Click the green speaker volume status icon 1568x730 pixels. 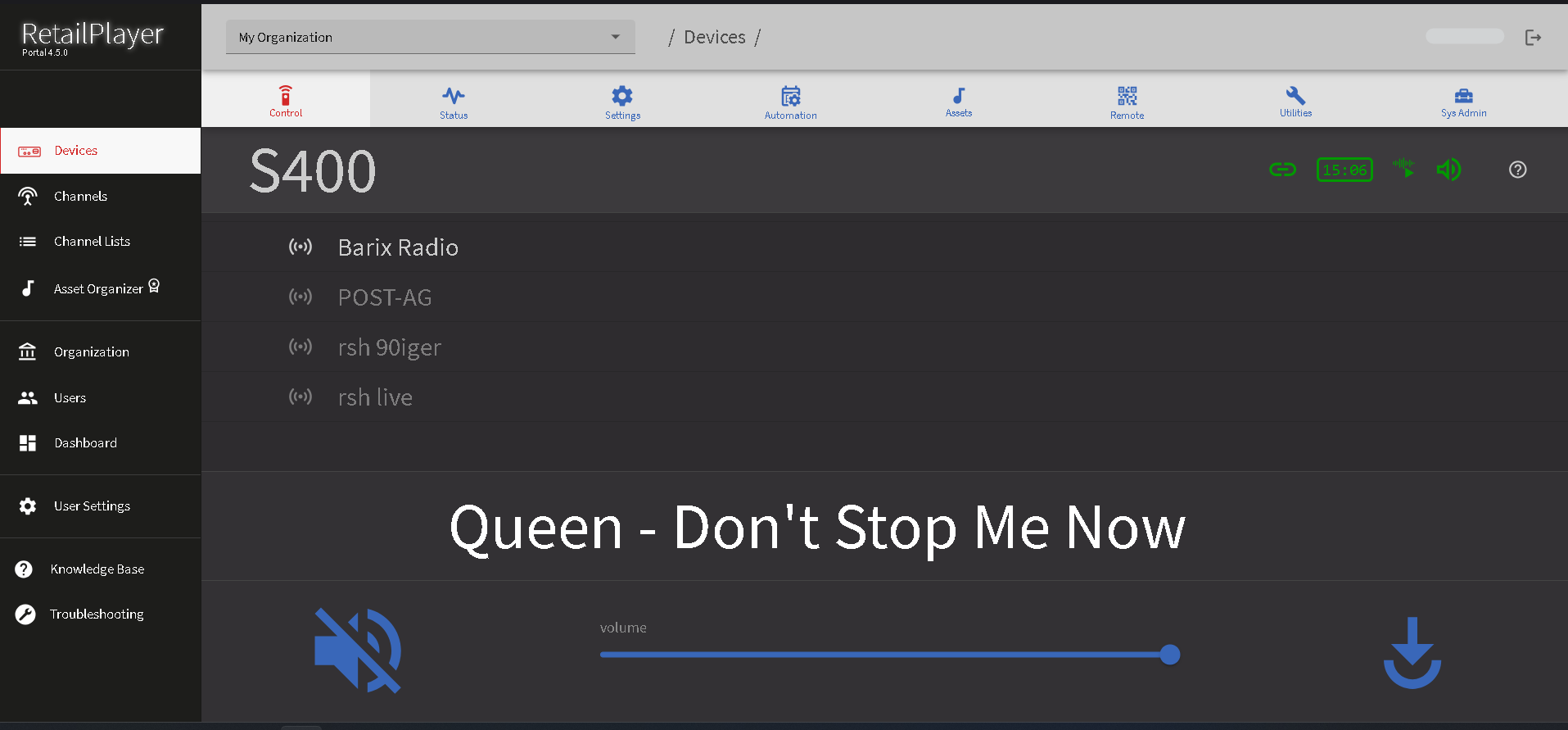pyautogui.click(x=1448, y=170)
